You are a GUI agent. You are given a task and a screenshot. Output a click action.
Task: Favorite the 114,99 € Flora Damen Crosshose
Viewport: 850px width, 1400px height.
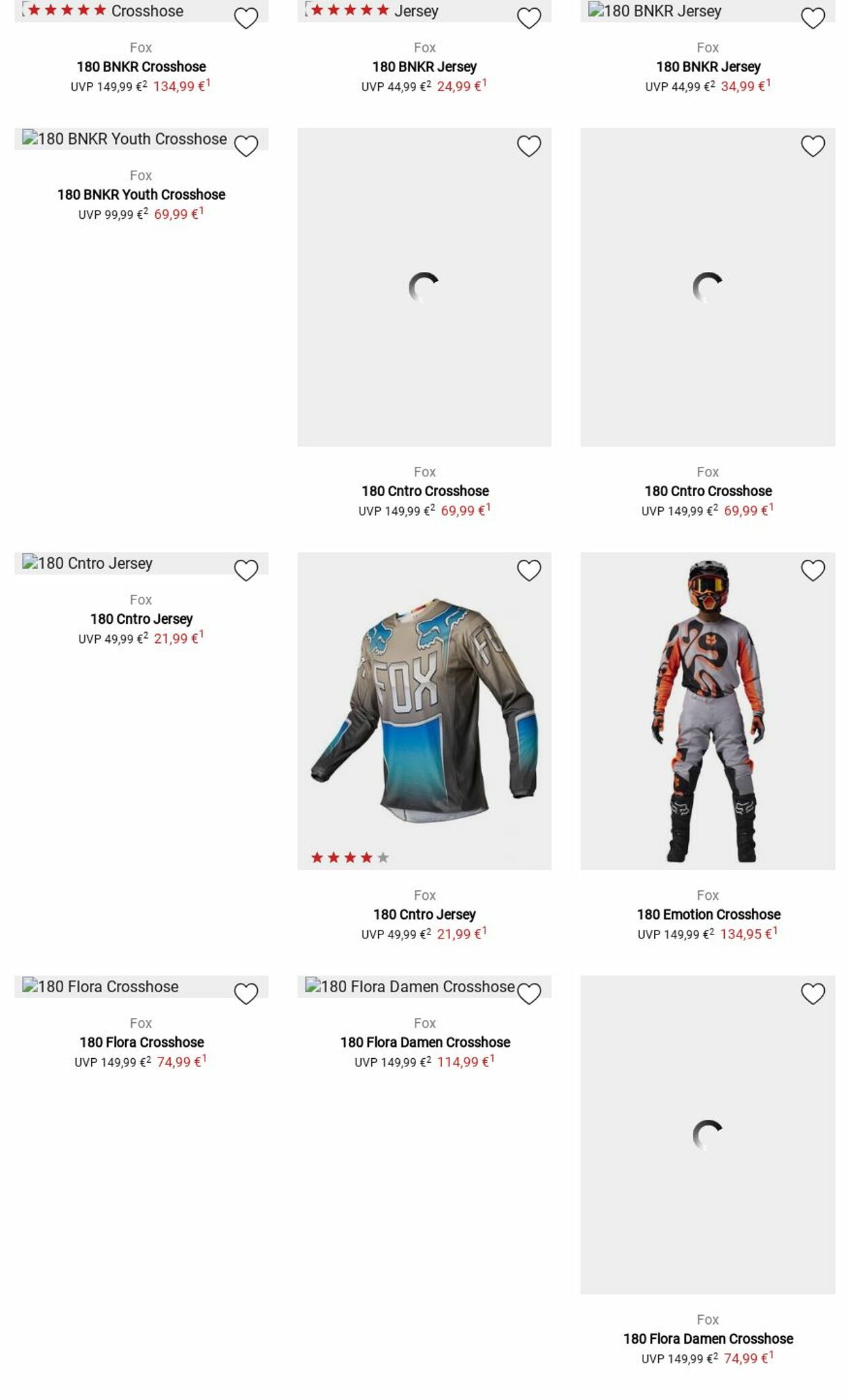[528, 994]
